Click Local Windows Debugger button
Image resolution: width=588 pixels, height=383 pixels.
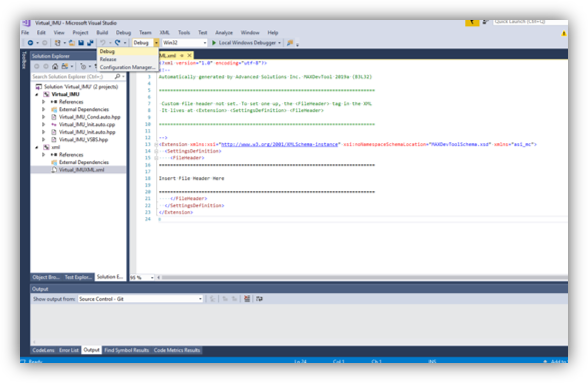tap(246, 43)
